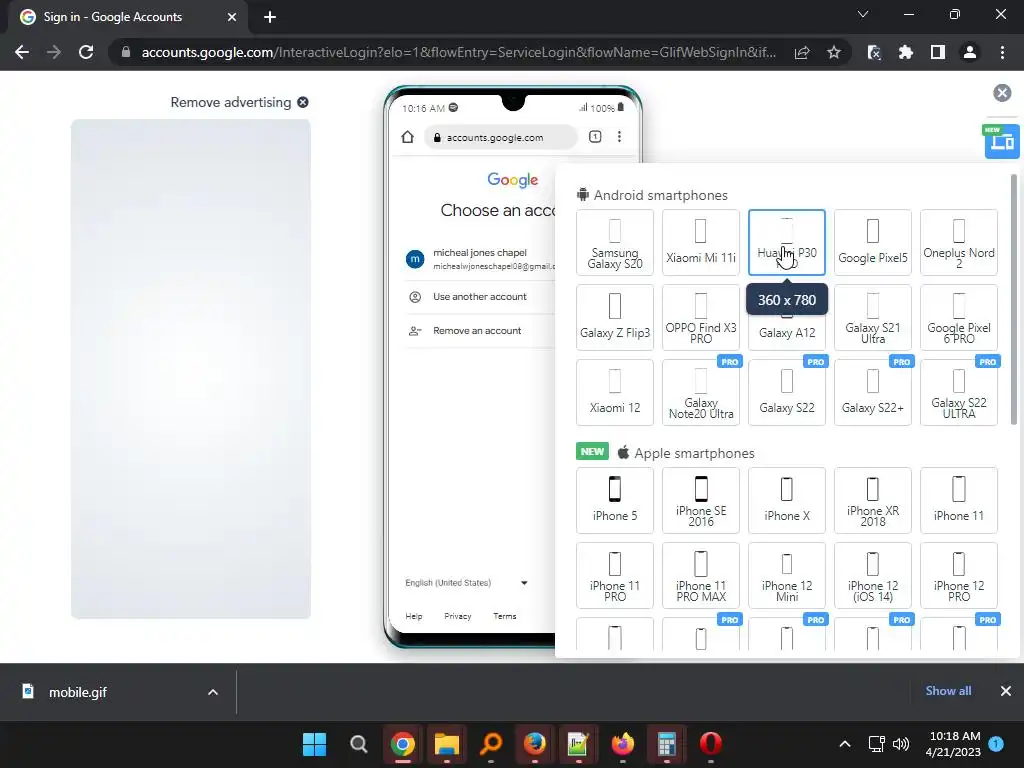Viewport: 1024px width, 768px height.
Task: Select the Galaxy S22+ device
Action: pyautogui.click(x=872, y=392)
